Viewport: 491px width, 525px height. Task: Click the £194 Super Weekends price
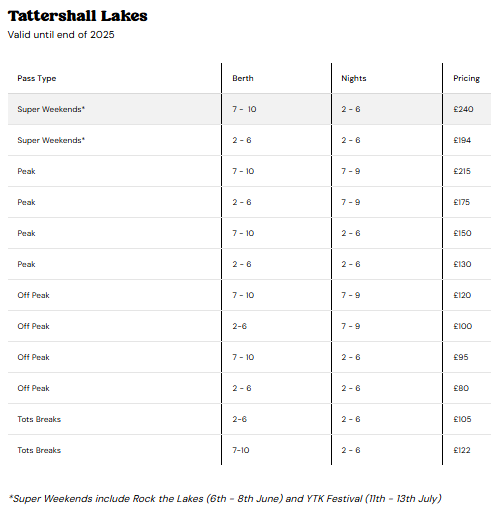[x=462, y=140]
